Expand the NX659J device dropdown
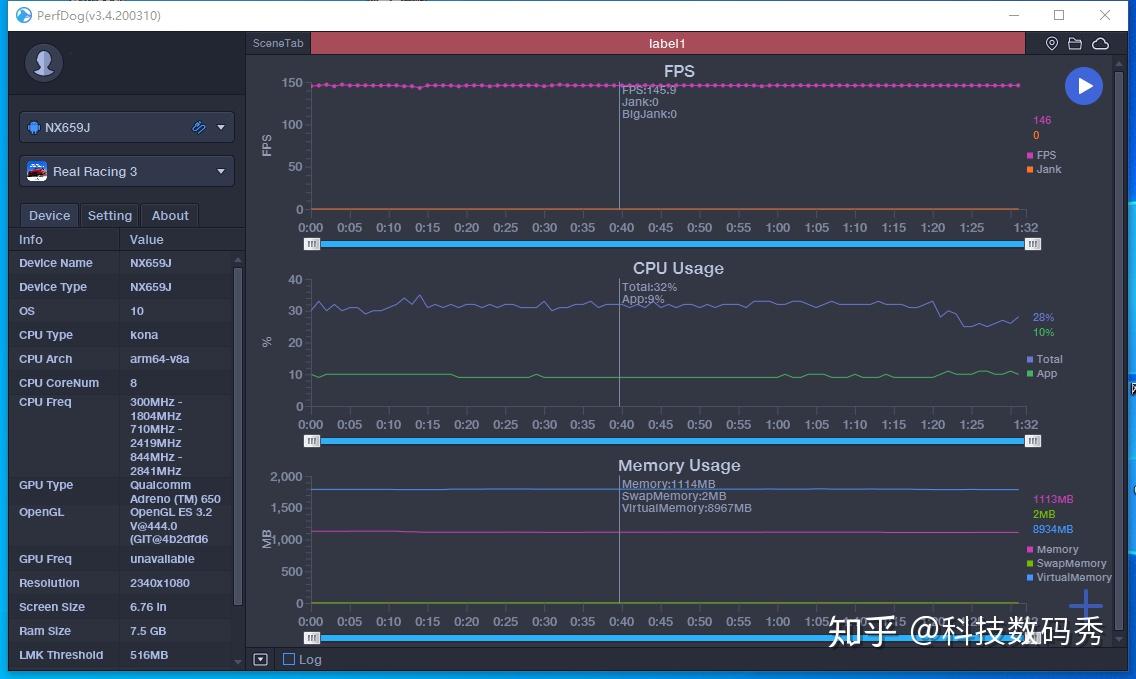1136x679 pixels. click(221, 128)
